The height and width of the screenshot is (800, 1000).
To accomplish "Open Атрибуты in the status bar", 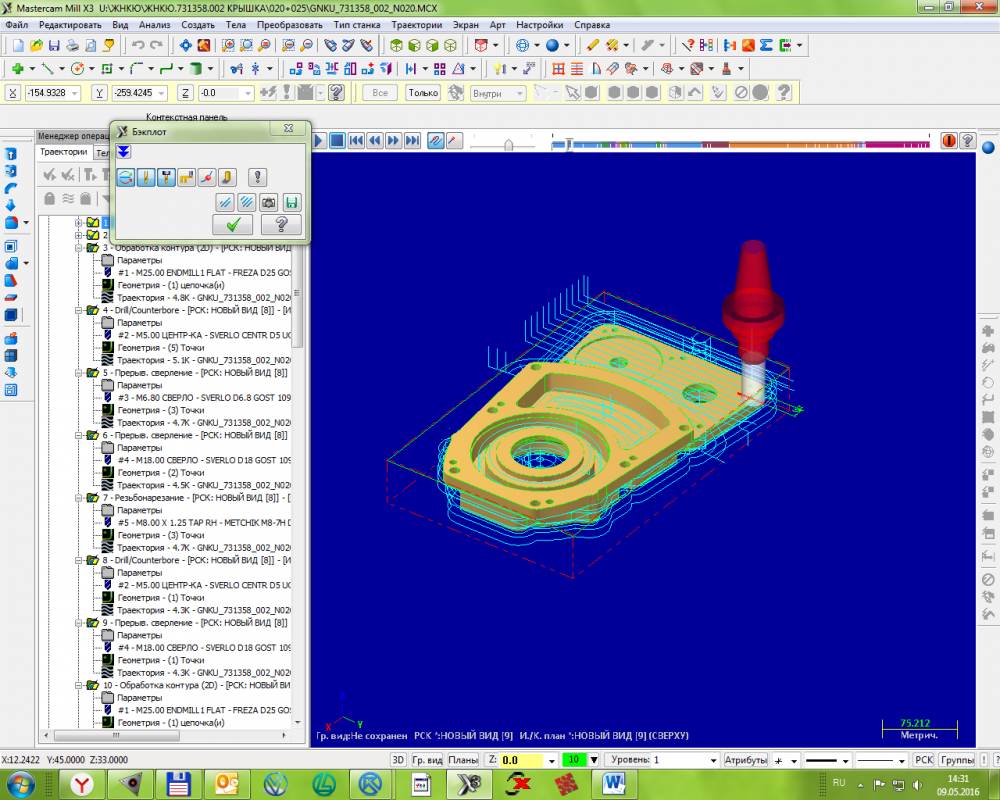I will tap(746, 760).
